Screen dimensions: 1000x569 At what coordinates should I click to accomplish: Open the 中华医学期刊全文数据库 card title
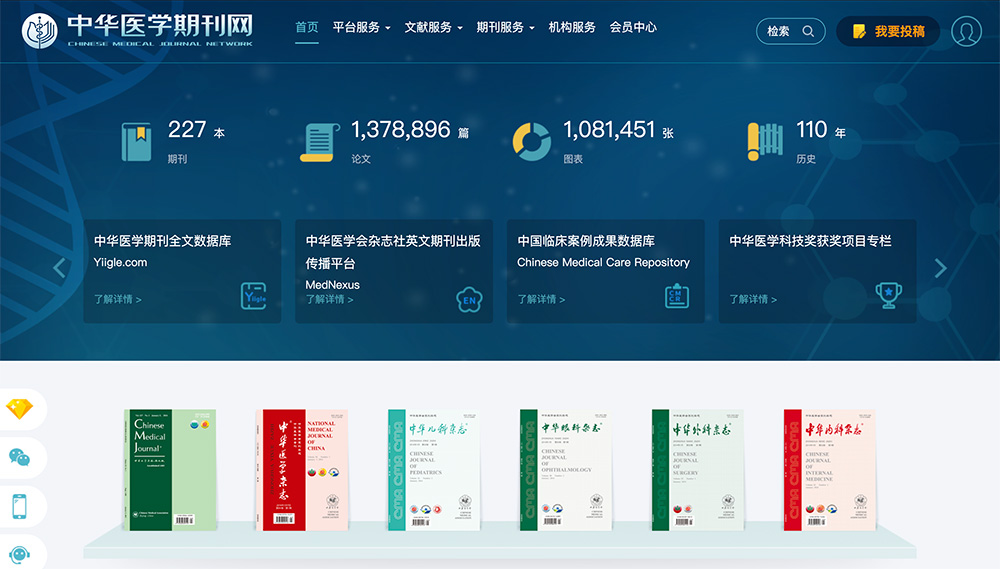(x=163, y=241)
